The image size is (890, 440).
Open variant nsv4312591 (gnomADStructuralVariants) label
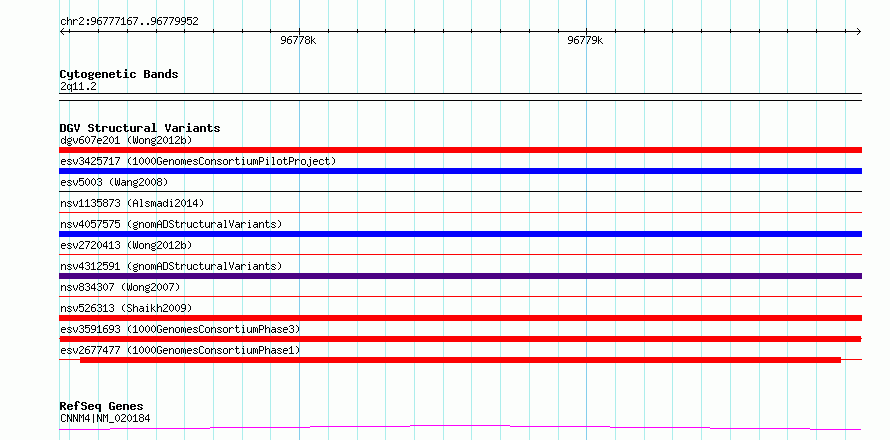click(171, 266)
